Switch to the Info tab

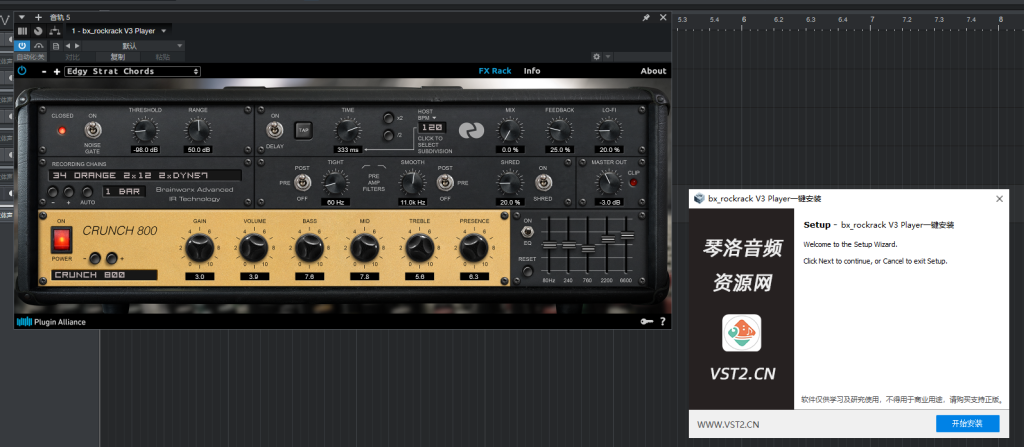(x=532, y=71)
